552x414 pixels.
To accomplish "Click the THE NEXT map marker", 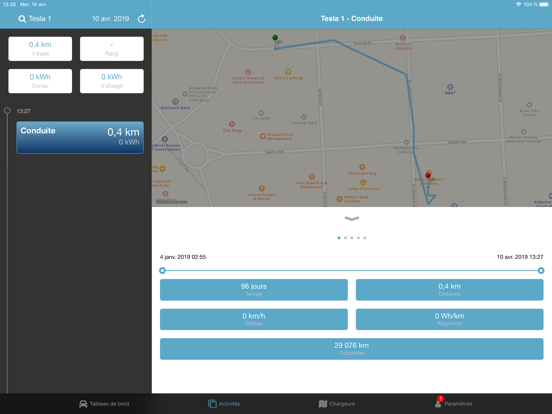I will [261, 113].
